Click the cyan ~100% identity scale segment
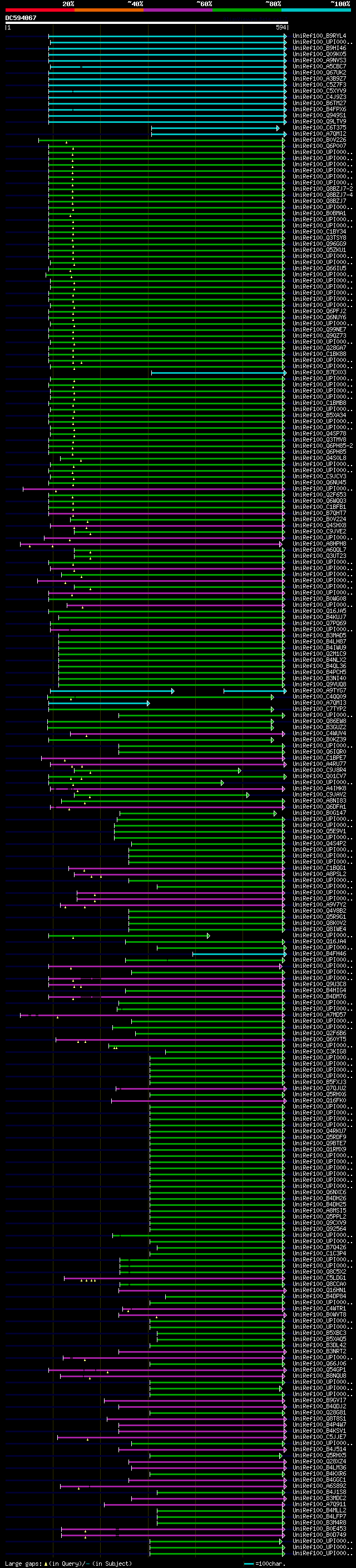Image resolution: width=356 pixels, height=1568 pixels. point(316,10)
